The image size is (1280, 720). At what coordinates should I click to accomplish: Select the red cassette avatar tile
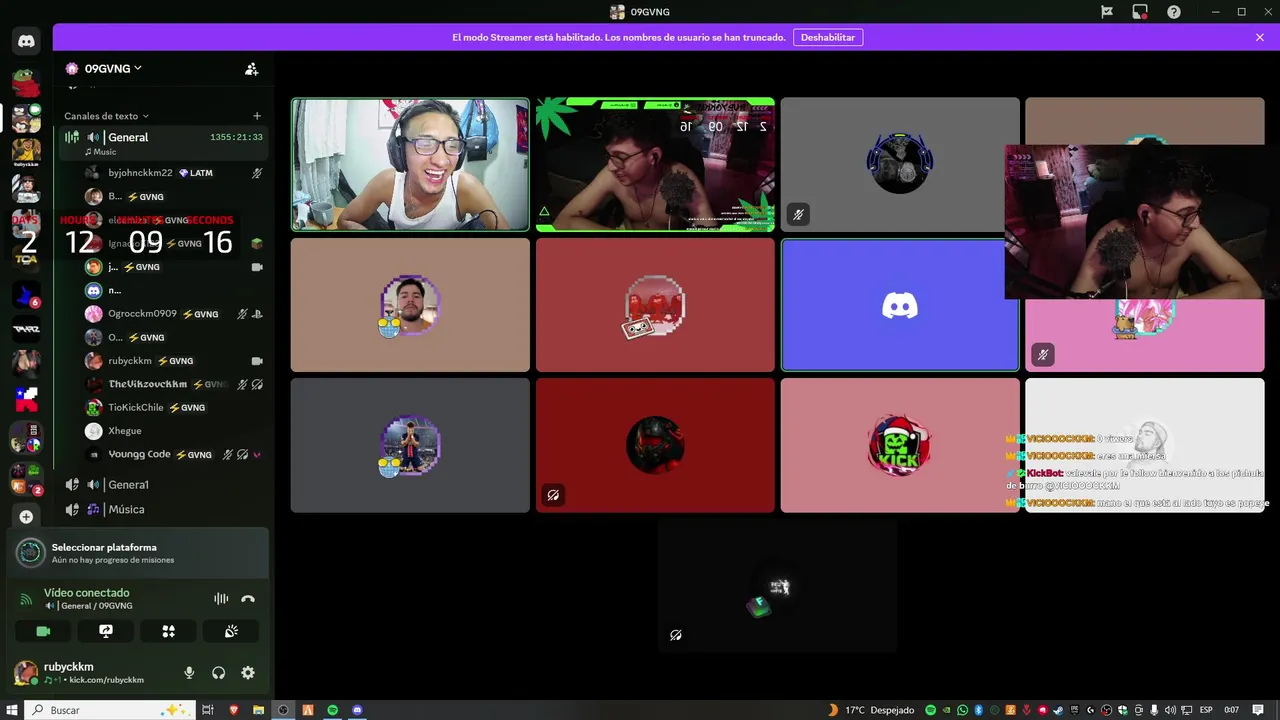click(655, 305)
